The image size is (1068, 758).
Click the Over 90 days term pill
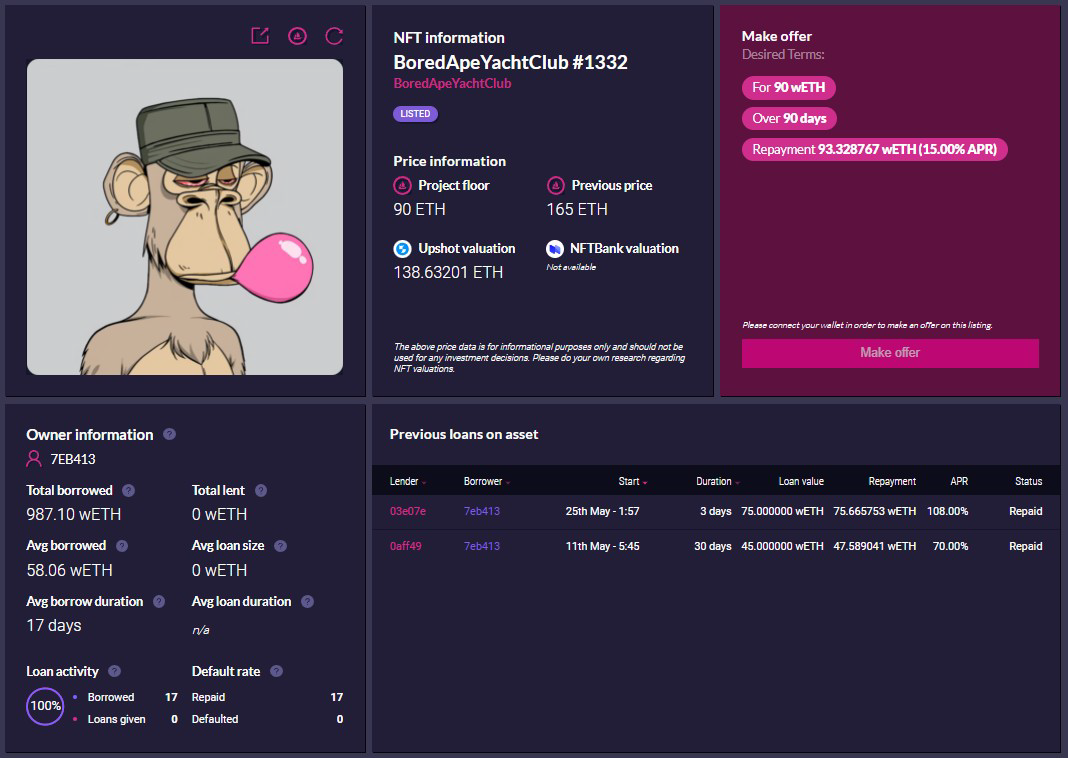point(789,118)
